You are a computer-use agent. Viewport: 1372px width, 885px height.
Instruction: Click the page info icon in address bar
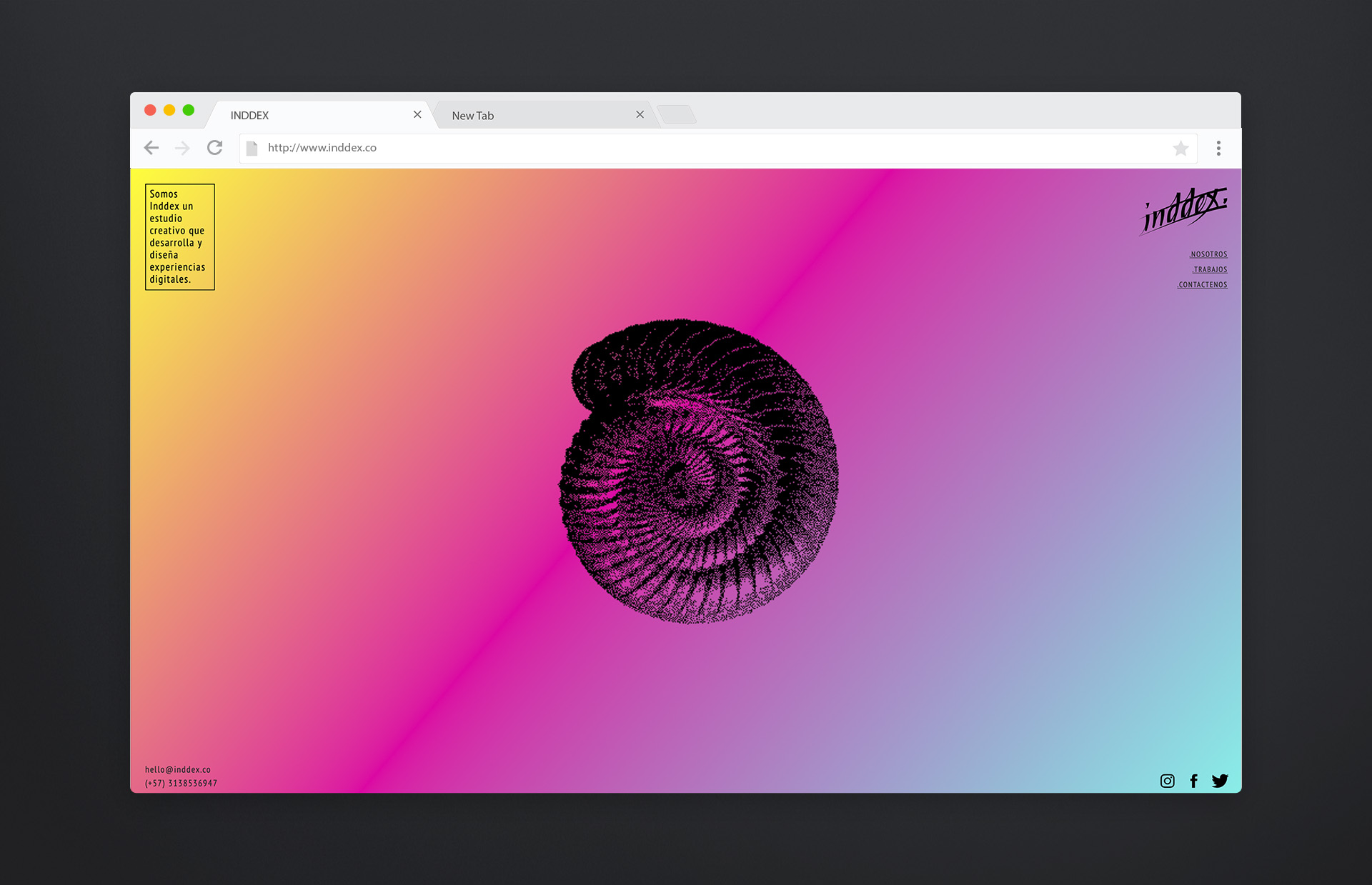click(252, 148)
